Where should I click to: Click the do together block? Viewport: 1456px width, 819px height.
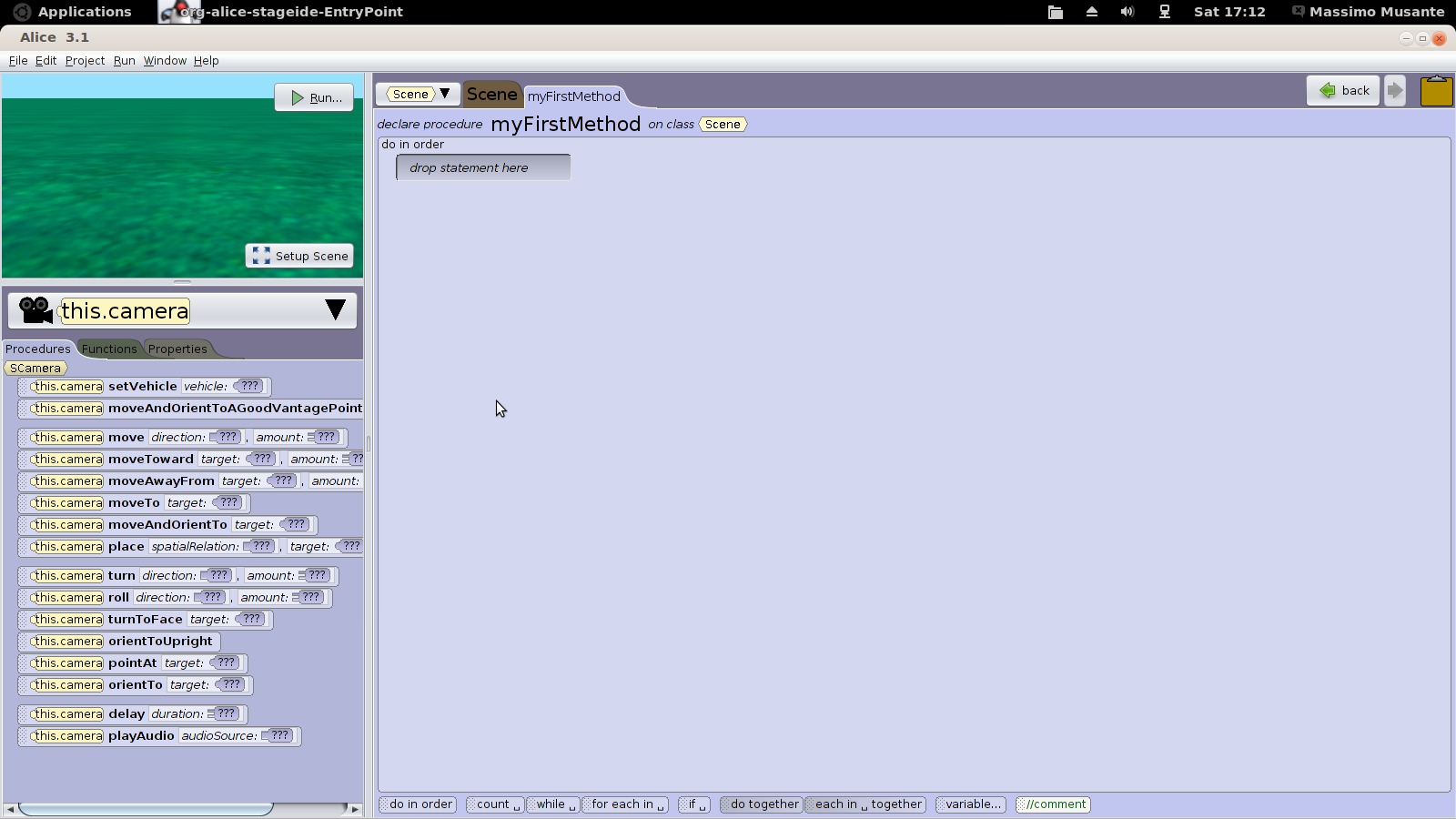pyautogui.click(x=762, y=804)
